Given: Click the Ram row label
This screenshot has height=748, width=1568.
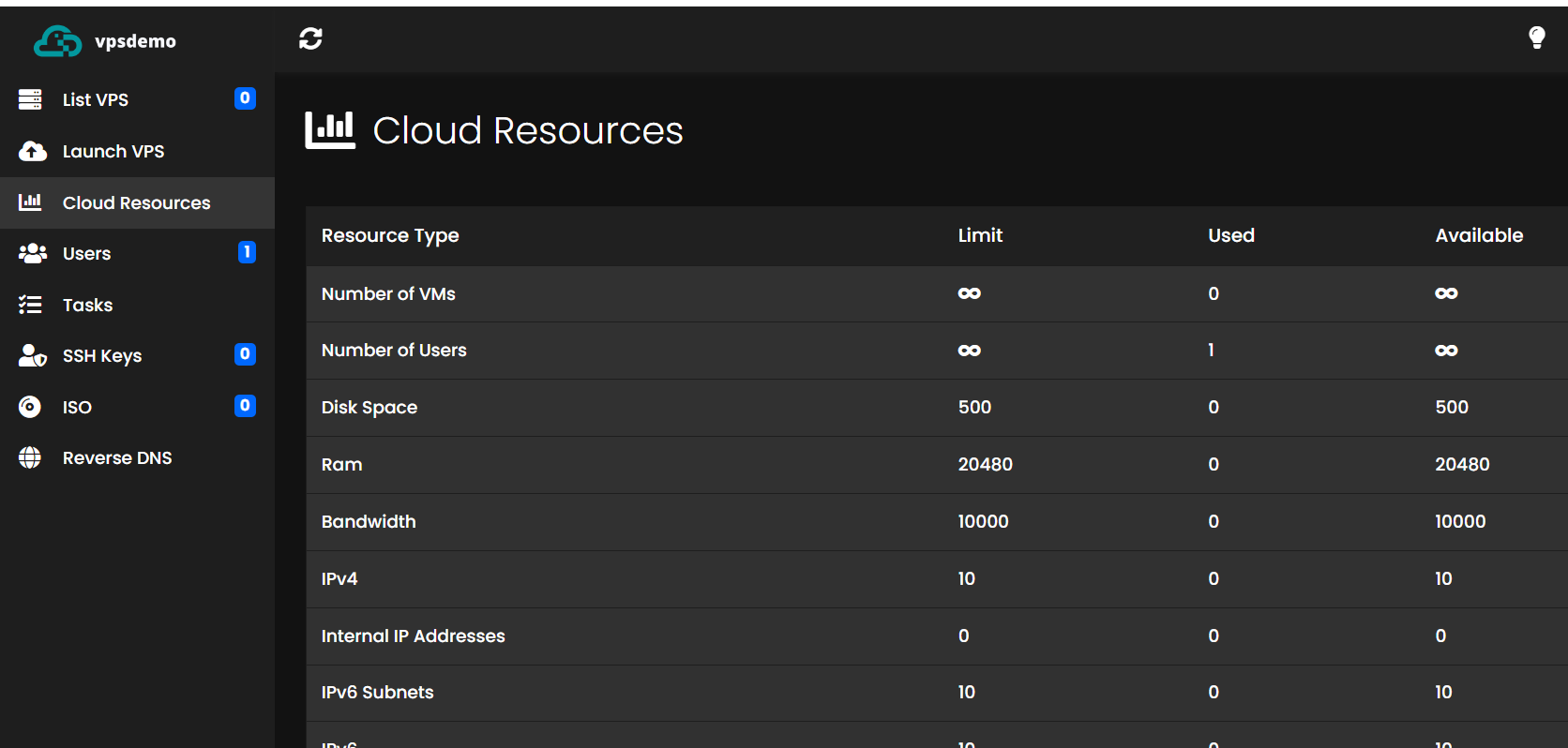Looking at the screenshot, I should 341,464.
